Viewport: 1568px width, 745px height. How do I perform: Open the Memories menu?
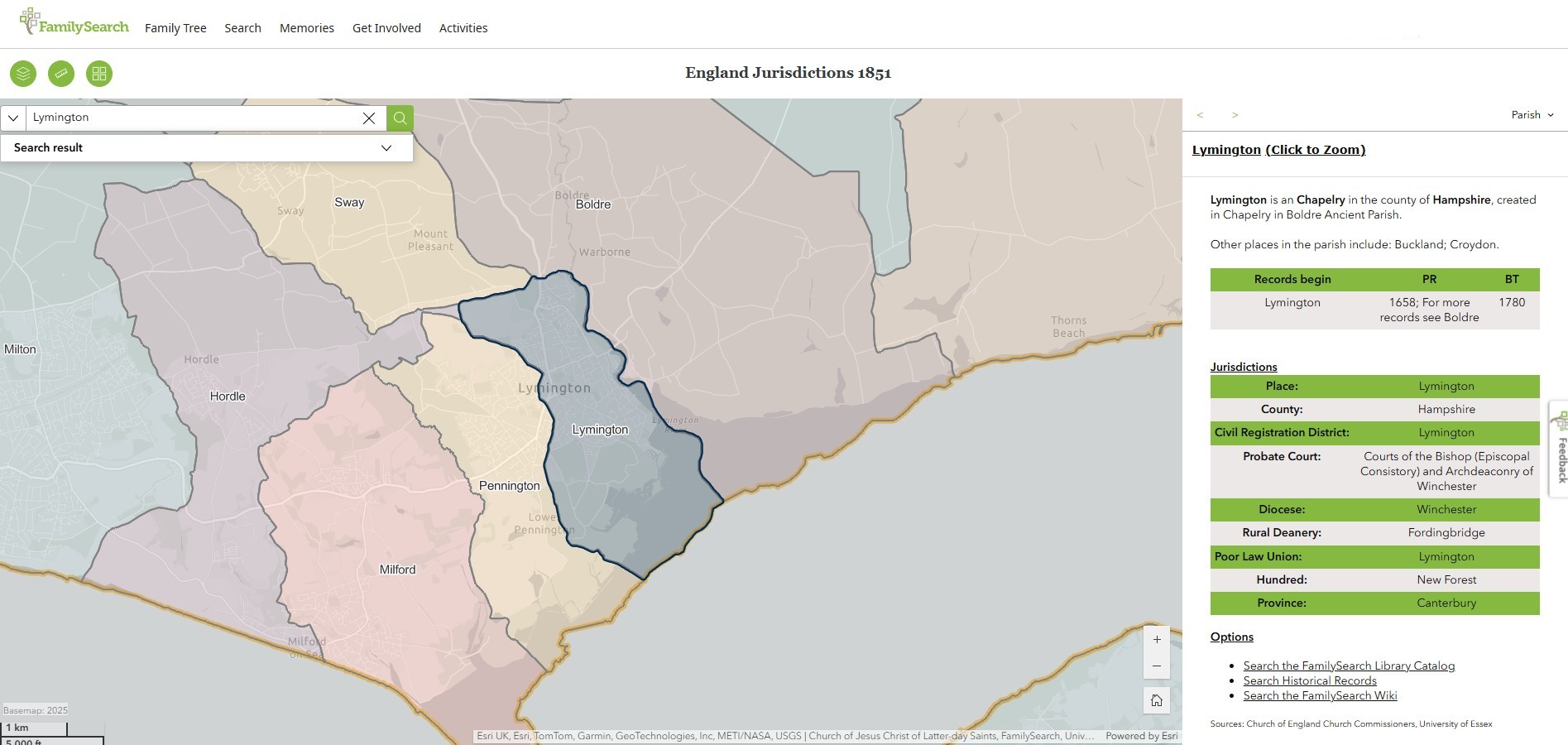(x=307, y=28)
